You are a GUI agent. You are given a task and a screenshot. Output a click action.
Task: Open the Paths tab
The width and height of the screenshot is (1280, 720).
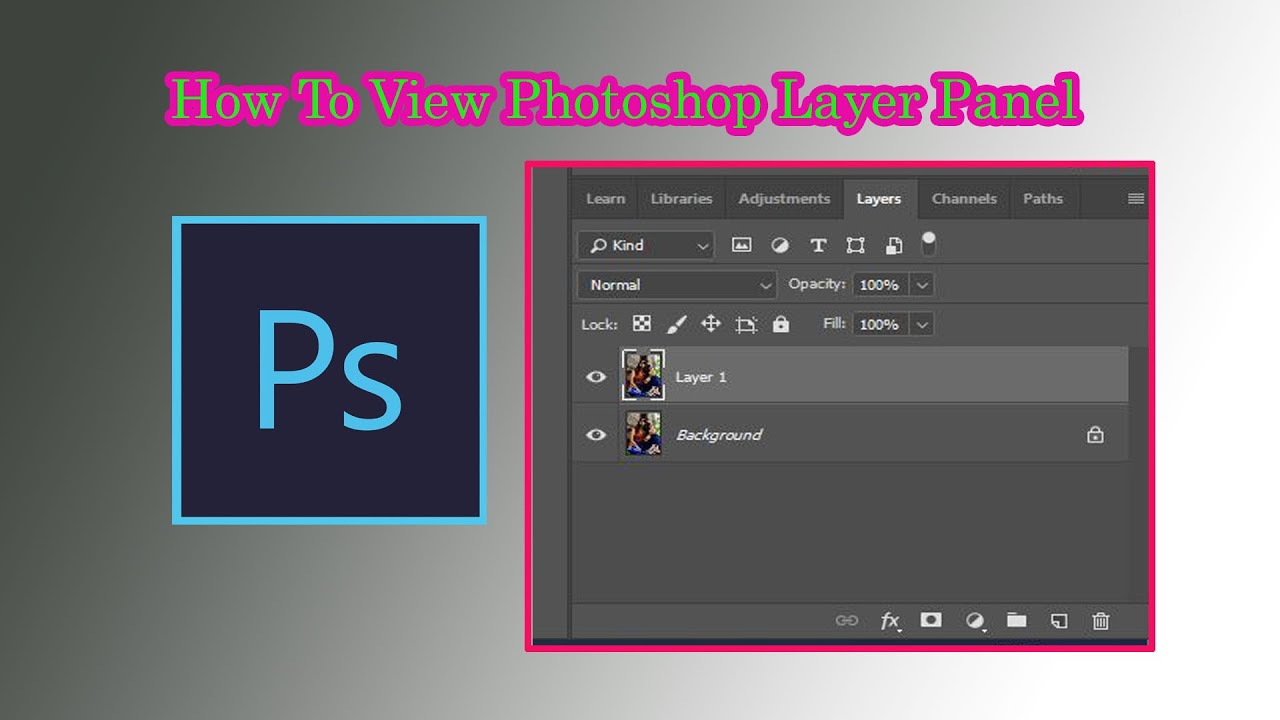click(x=1043, y=199)
